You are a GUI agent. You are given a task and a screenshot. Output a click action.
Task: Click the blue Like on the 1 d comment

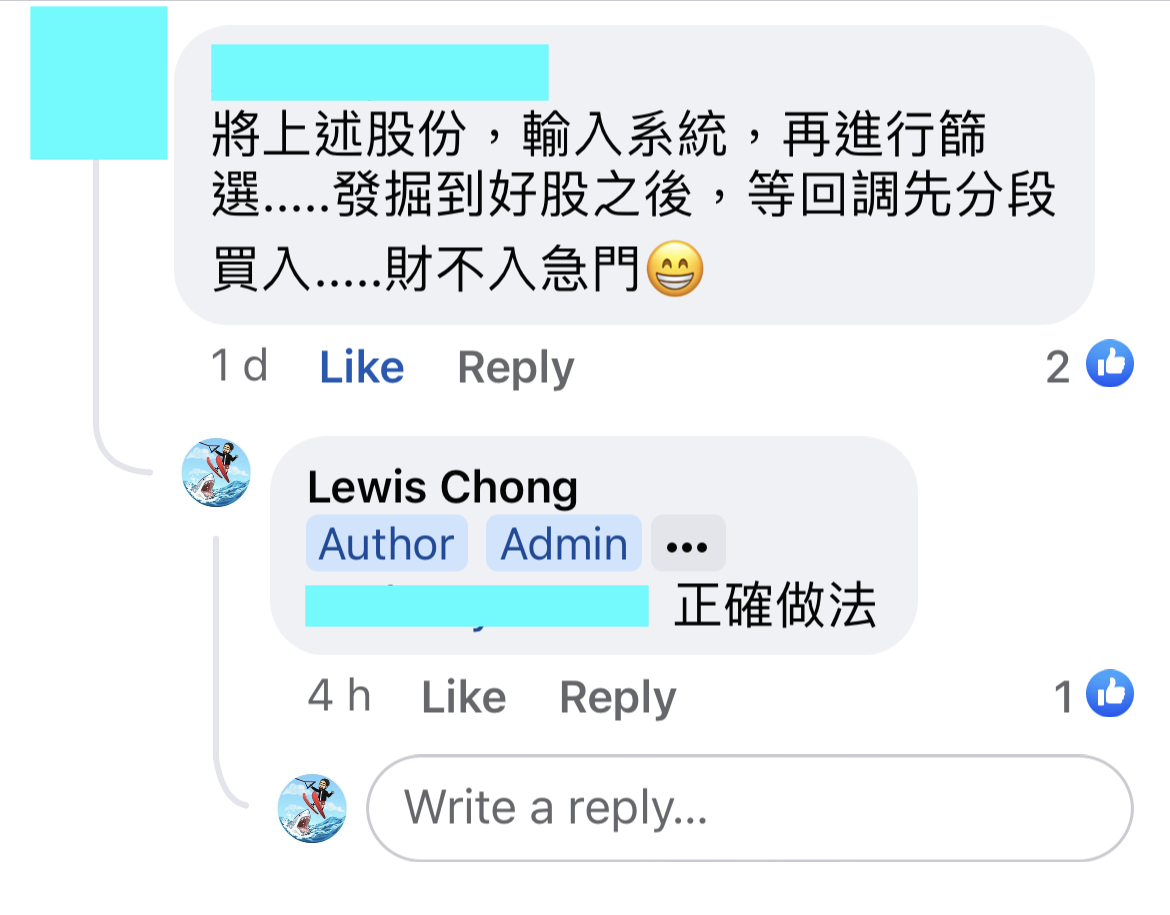click(x=362, y=366)
